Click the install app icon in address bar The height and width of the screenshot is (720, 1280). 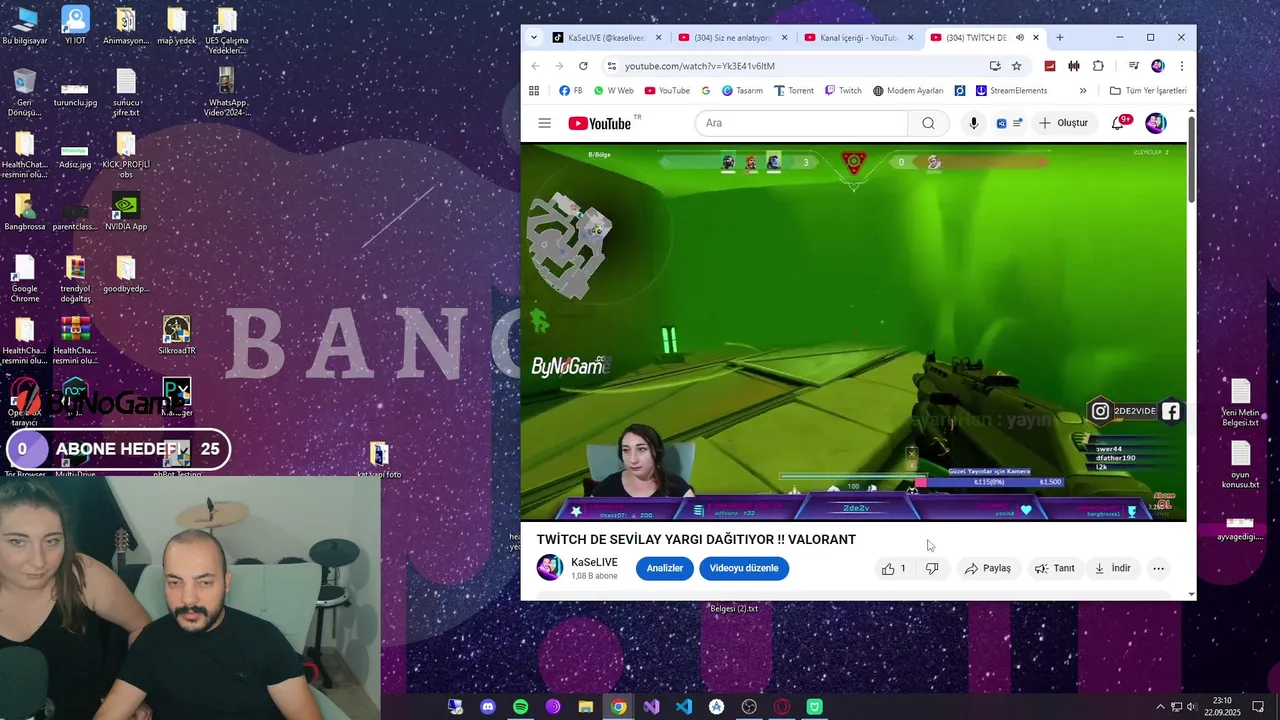pyautogui.click(x=995, y=66)
